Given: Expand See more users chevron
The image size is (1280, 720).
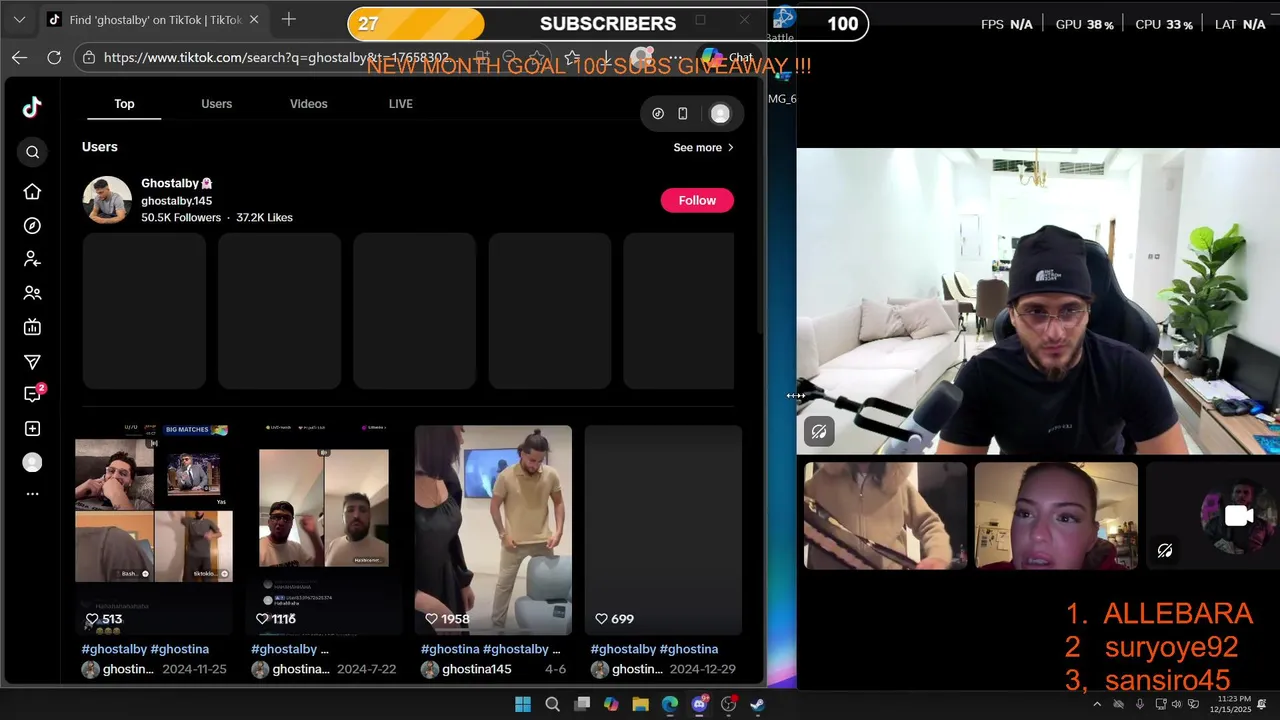Looking at the screenshot, I should point(730,148).
